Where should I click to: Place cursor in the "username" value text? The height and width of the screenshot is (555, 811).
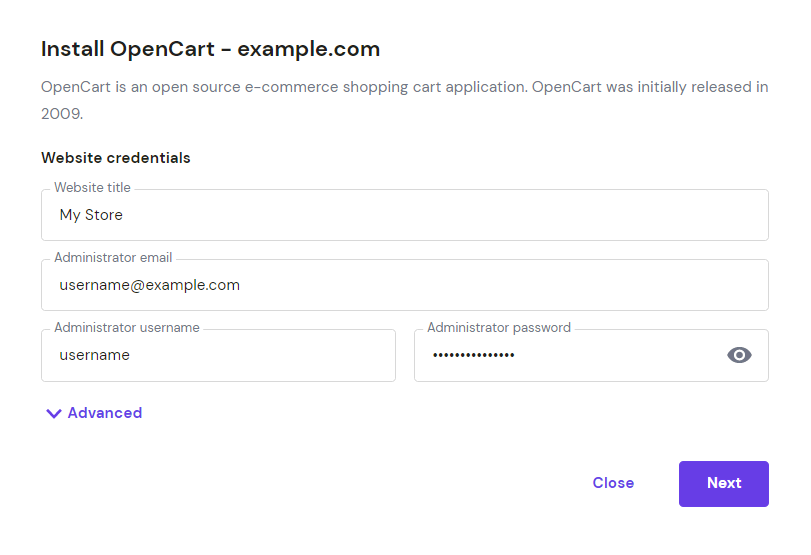click(x=95, y=355)
